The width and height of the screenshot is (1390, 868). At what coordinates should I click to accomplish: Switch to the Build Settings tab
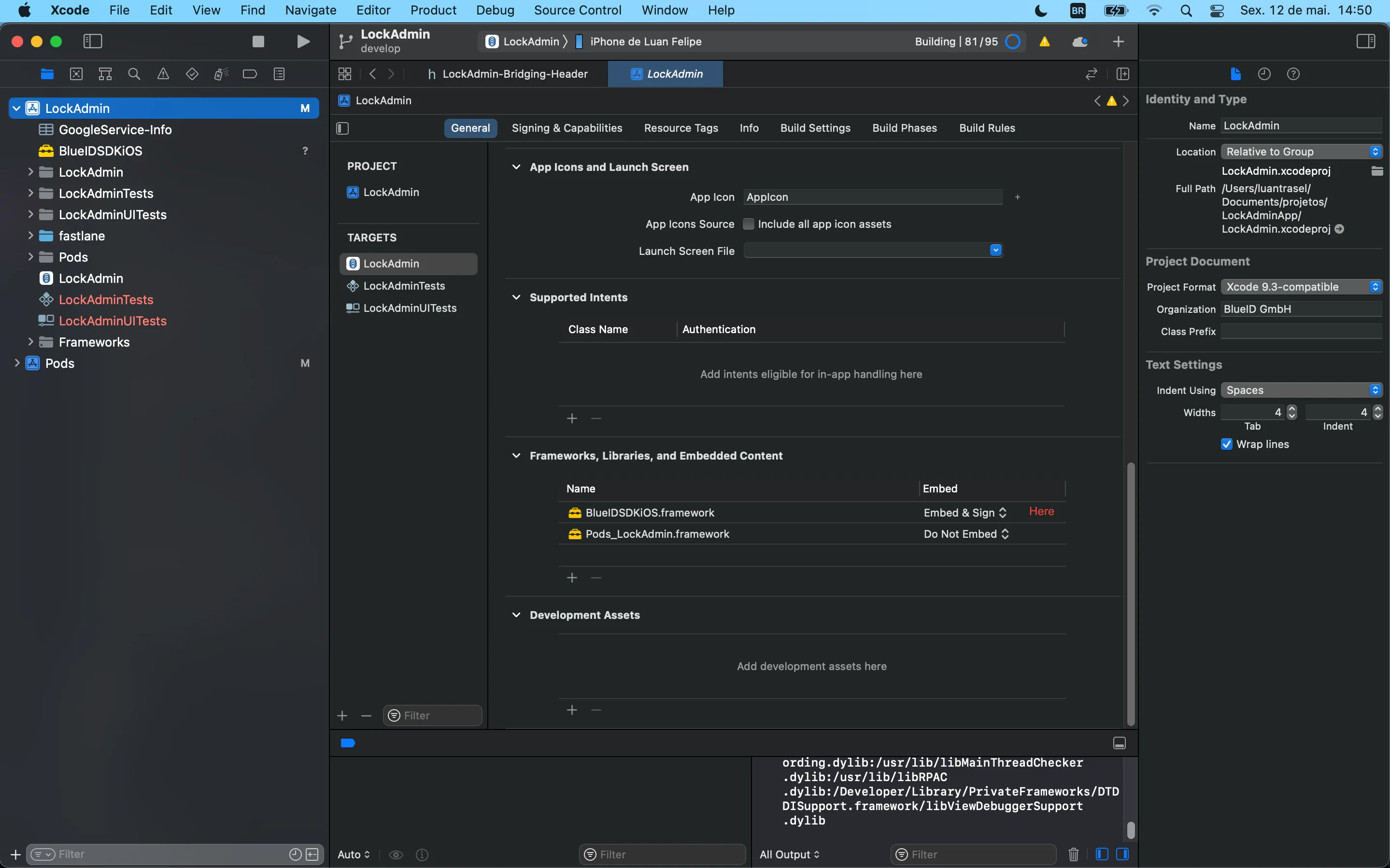click(815, 128)
